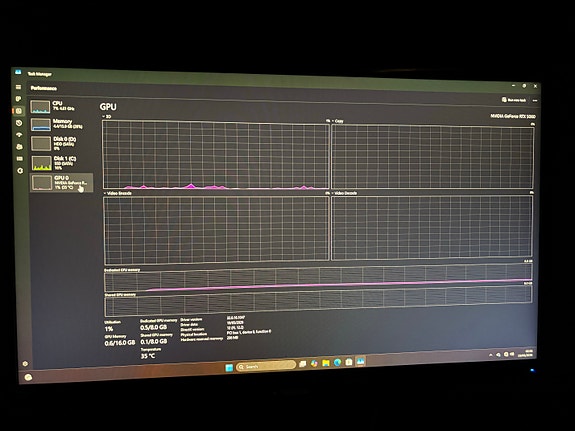Click the 0.1/8.0 GB shared memory value
This screenshot has width=575, height=431.
(x=154, y=341)
